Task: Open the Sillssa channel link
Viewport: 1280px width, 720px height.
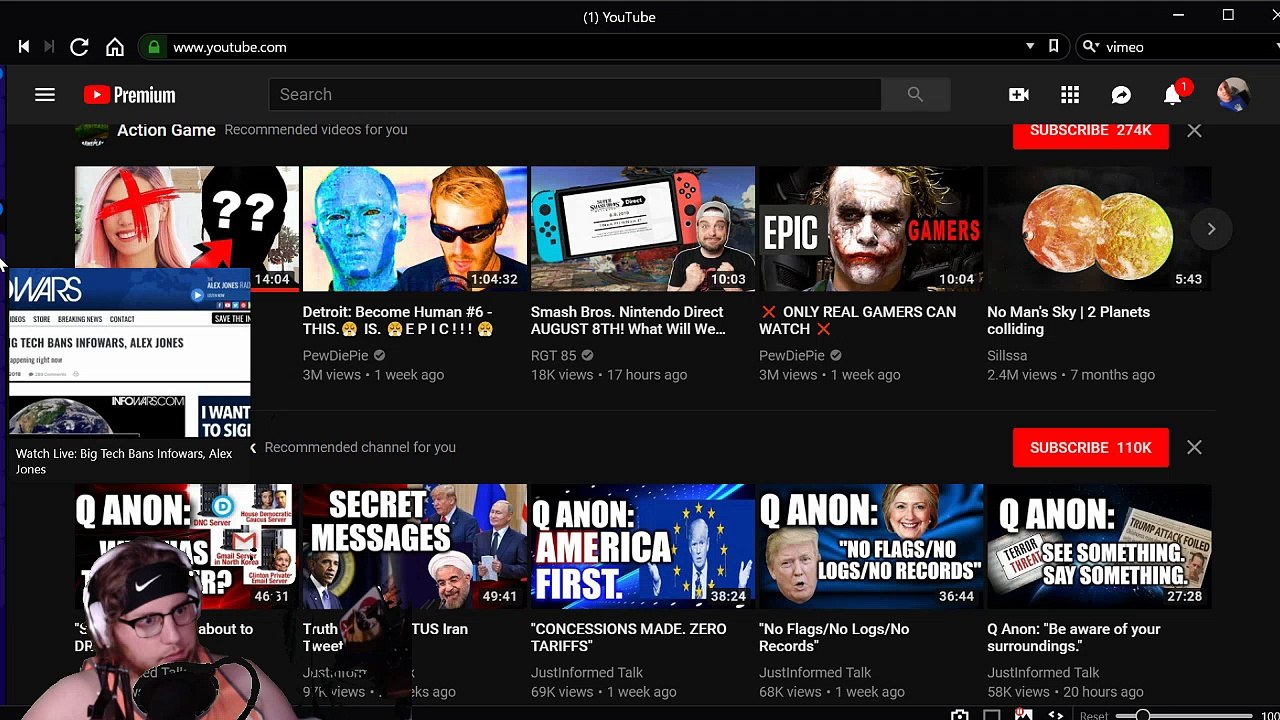Action: click(1007, 355)
